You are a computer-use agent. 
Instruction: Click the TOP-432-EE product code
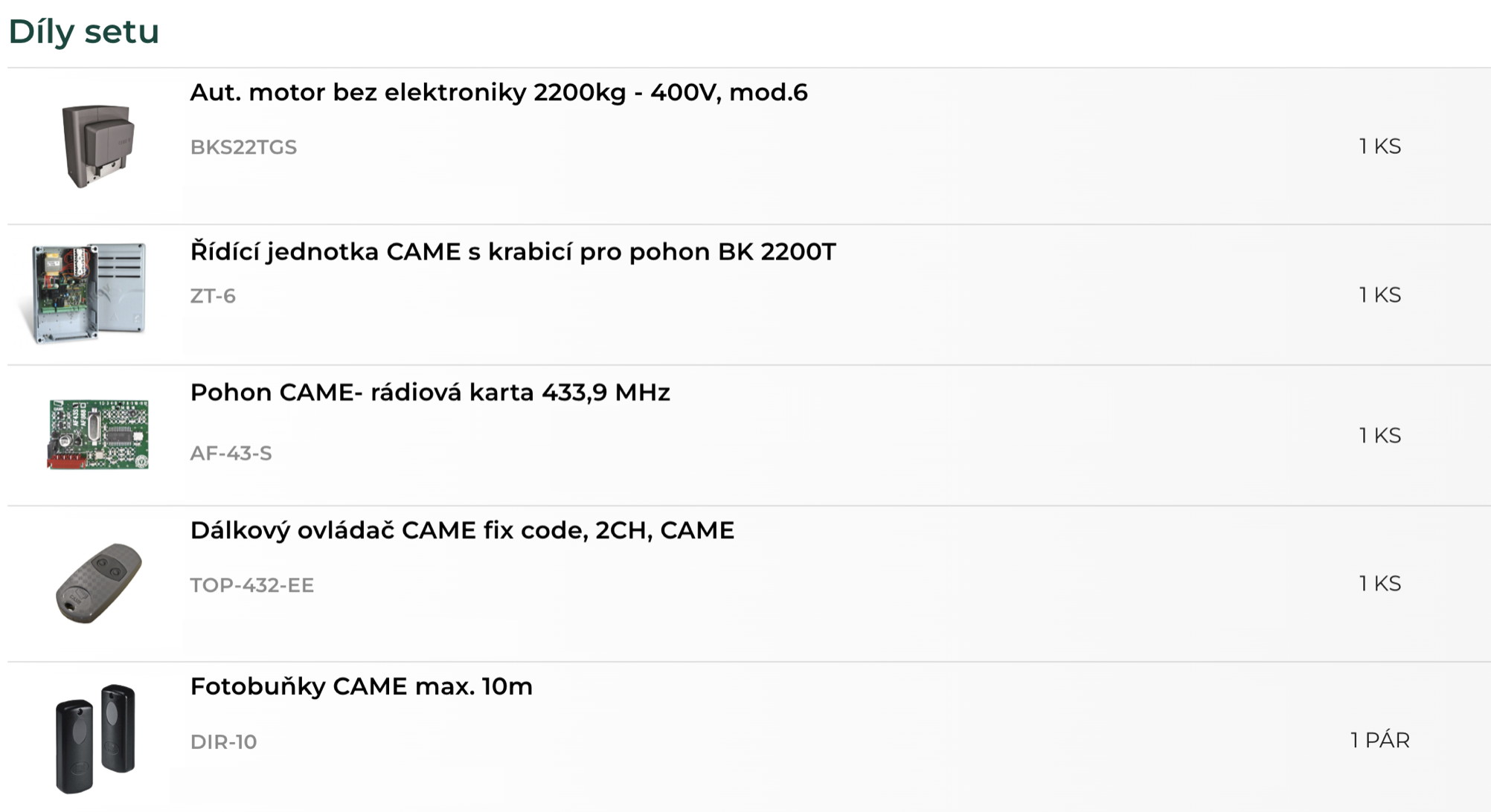251,585
